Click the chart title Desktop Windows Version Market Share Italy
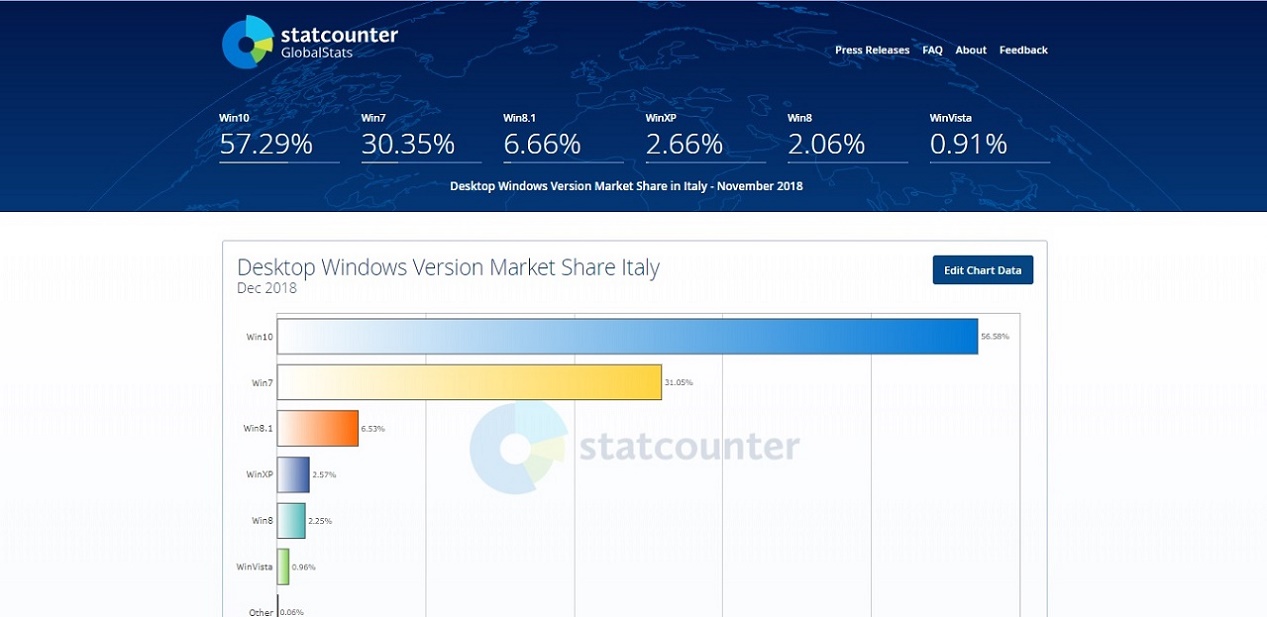Viewport: 1267px width, 617px height. pos(448,268)
